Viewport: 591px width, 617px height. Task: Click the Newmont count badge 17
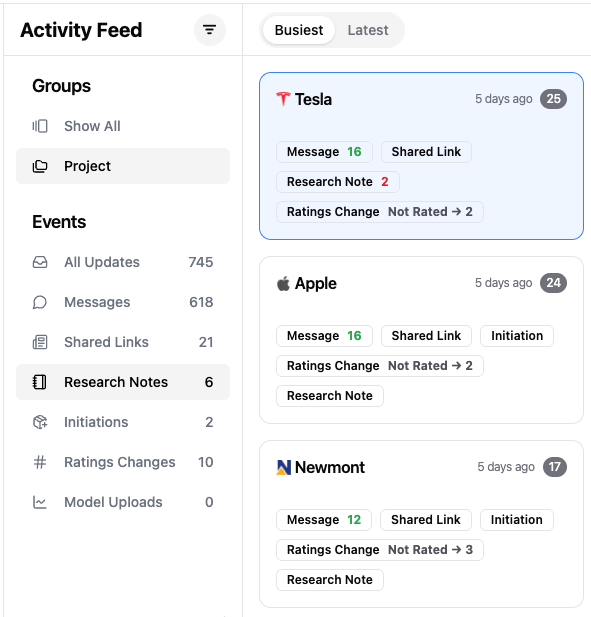(x=555, y=467)
